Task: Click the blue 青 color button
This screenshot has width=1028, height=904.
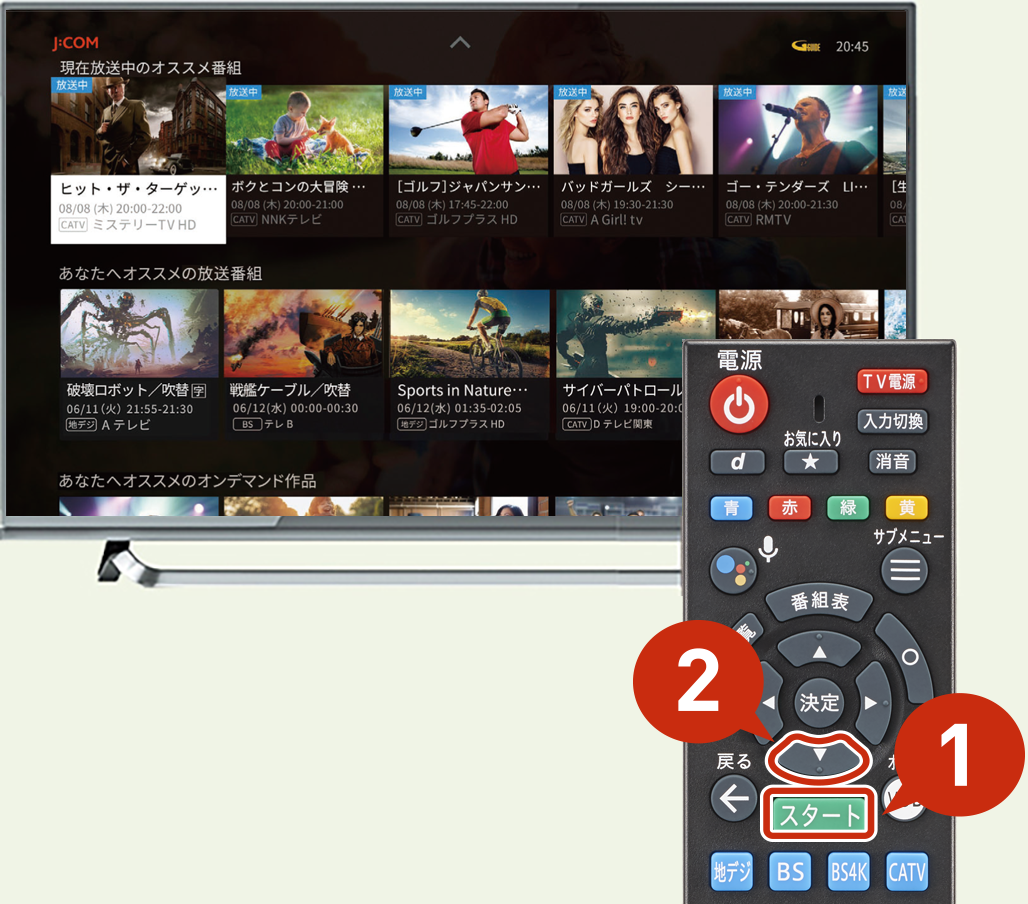Action: [x=732, y=508]
